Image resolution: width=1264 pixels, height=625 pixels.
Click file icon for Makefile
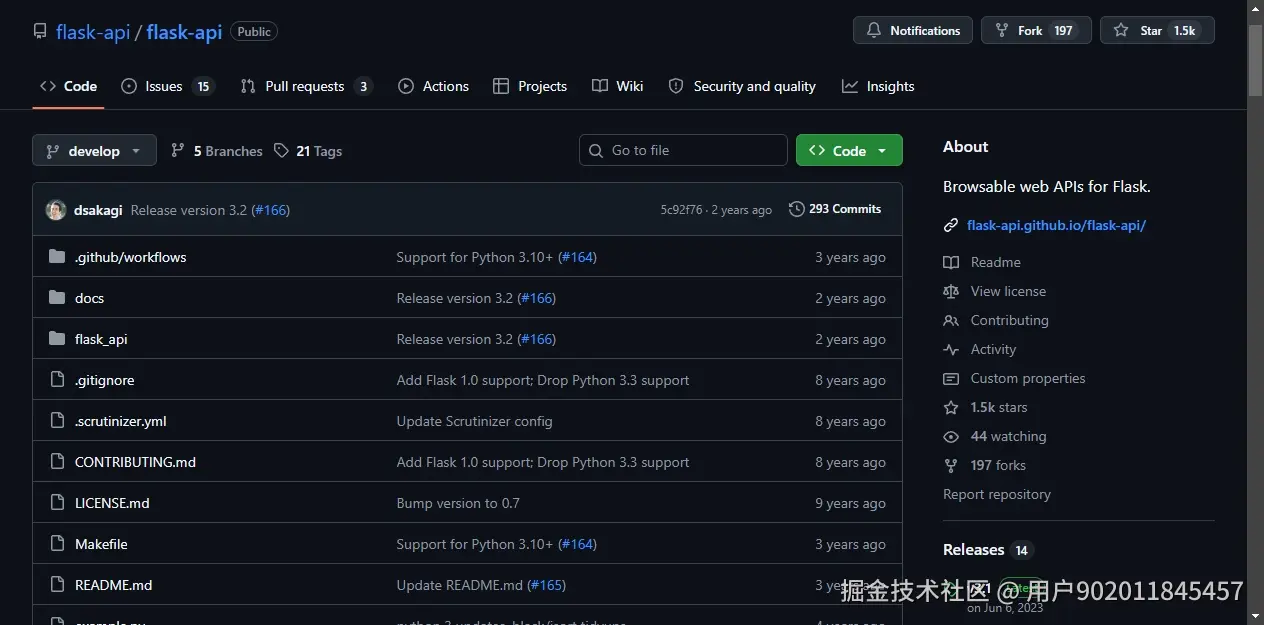(57, 544)
